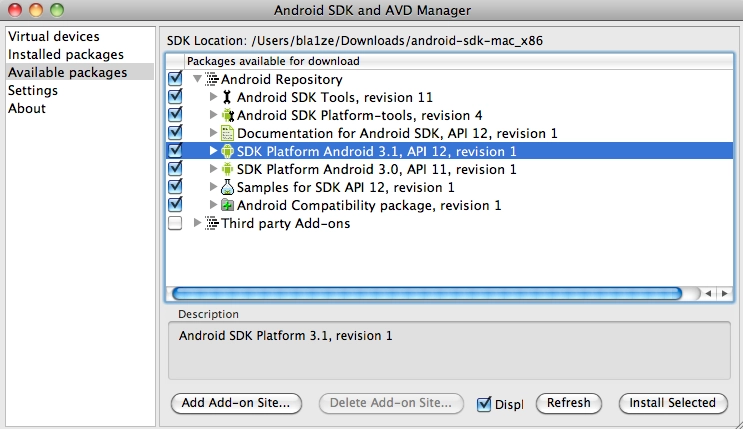The height and width of the screenshot is (429, 743).
Task: Check the Third party Add-ons checkbox
Action: click(x=175, y=223)
